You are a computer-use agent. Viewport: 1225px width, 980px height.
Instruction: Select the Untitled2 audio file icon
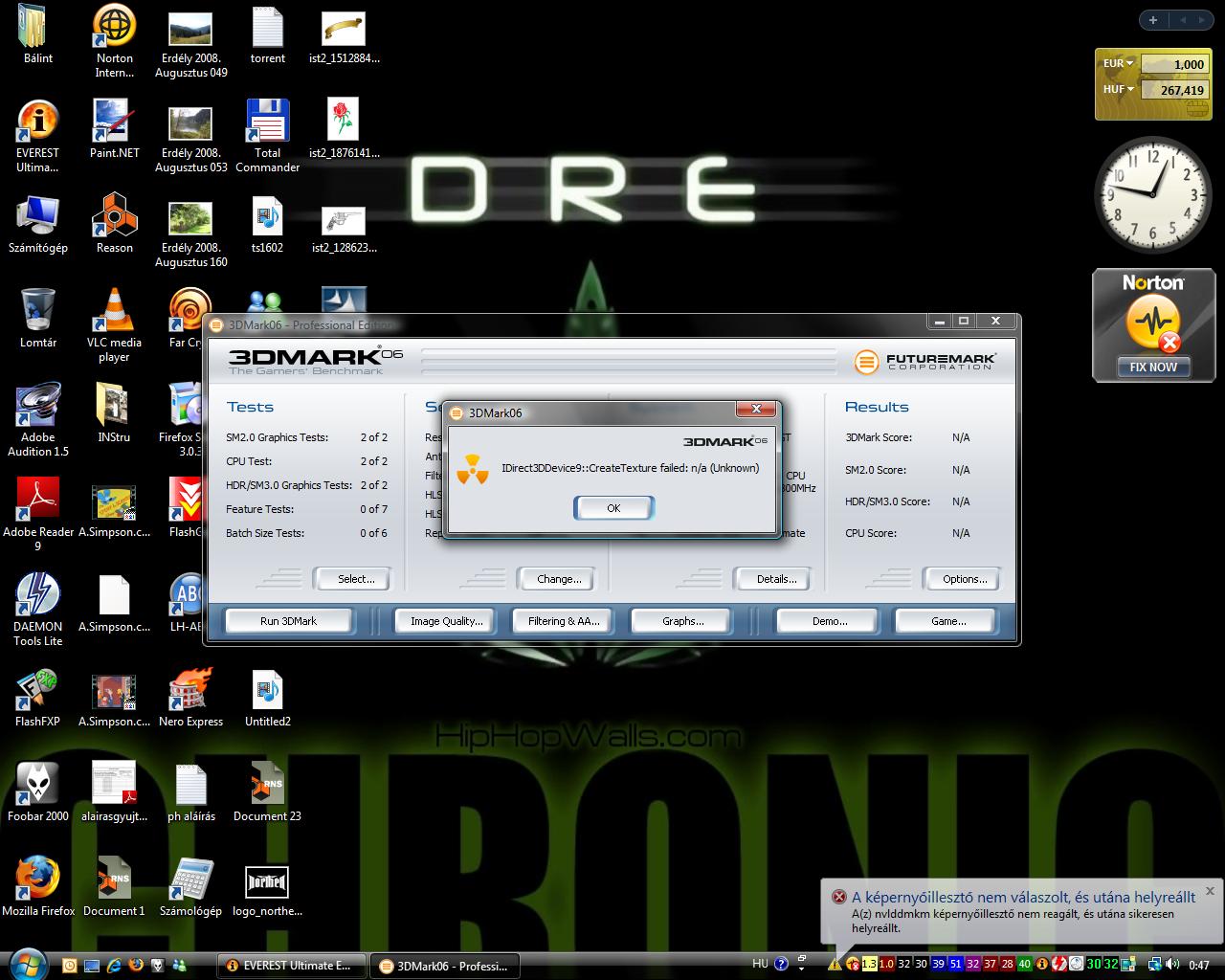[268, 699]
